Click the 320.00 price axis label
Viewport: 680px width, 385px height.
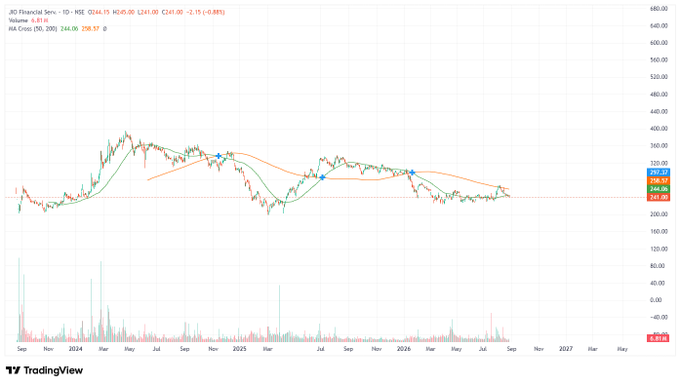coord(659,163)
